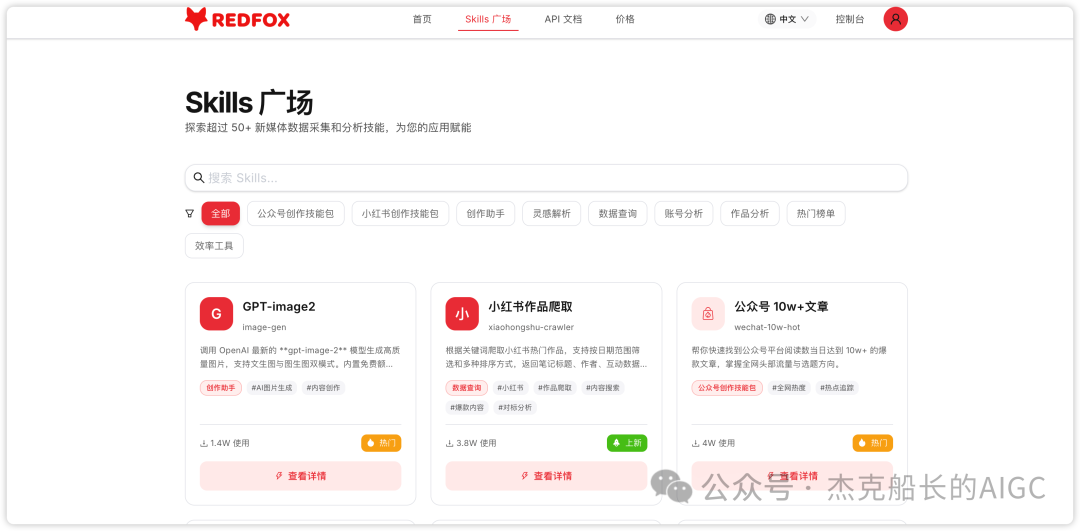
Task: Go to 首页 in the navigation
Action: click(x=422, y=19)
